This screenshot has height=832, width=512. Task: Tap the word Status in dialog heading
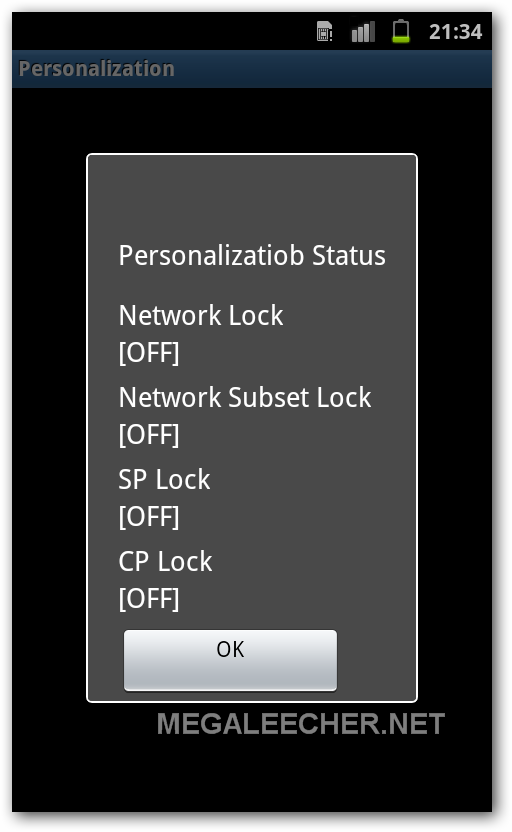(x=349, y=256)
